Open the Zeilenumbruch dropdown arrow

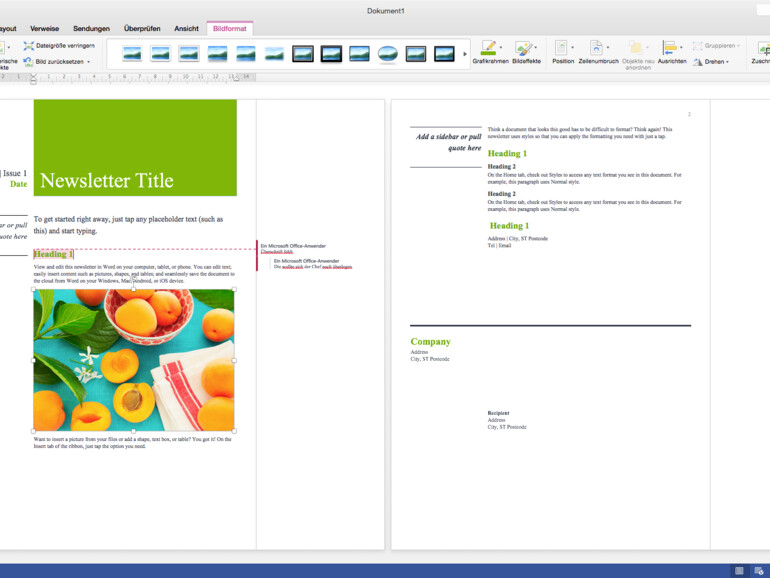click(x=607, y=48)
